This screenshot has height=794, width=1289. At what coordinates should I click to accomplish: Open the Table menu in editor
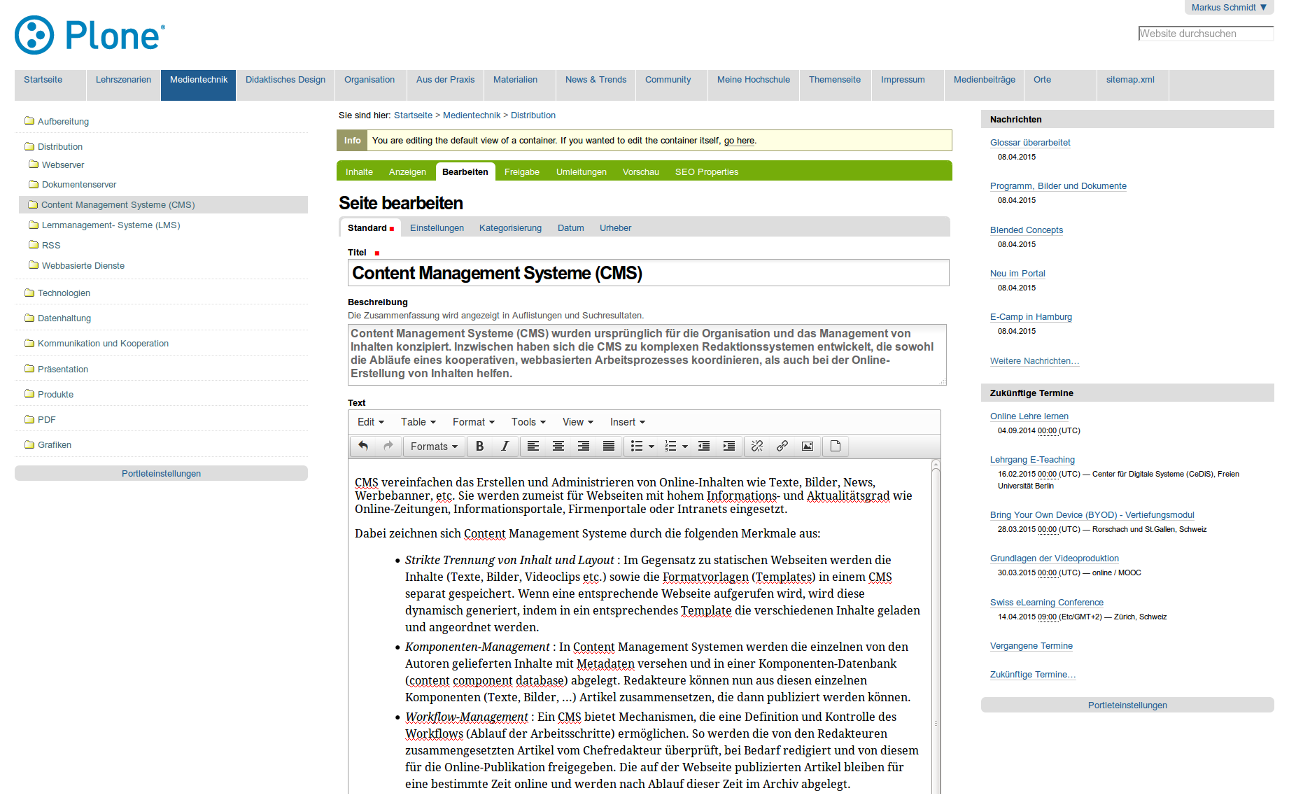(x=418, y=422)
